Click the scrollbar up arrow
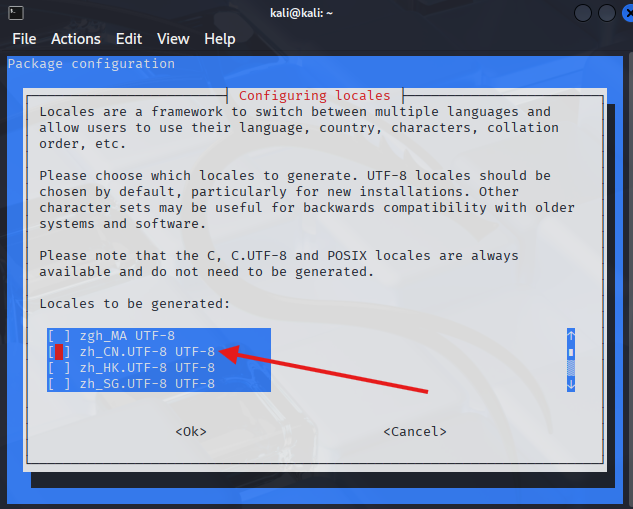This screenshot has width=633, height=509. point(571,336)
